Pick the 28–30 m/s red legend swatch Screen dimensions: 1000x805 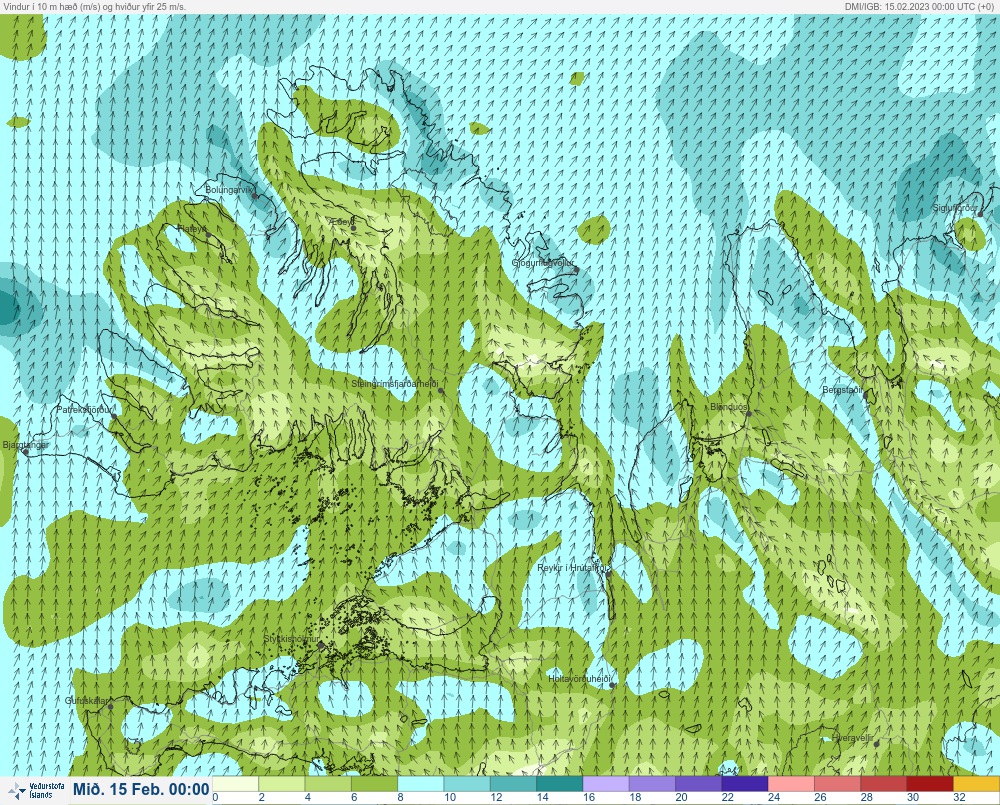coord(883,784)
